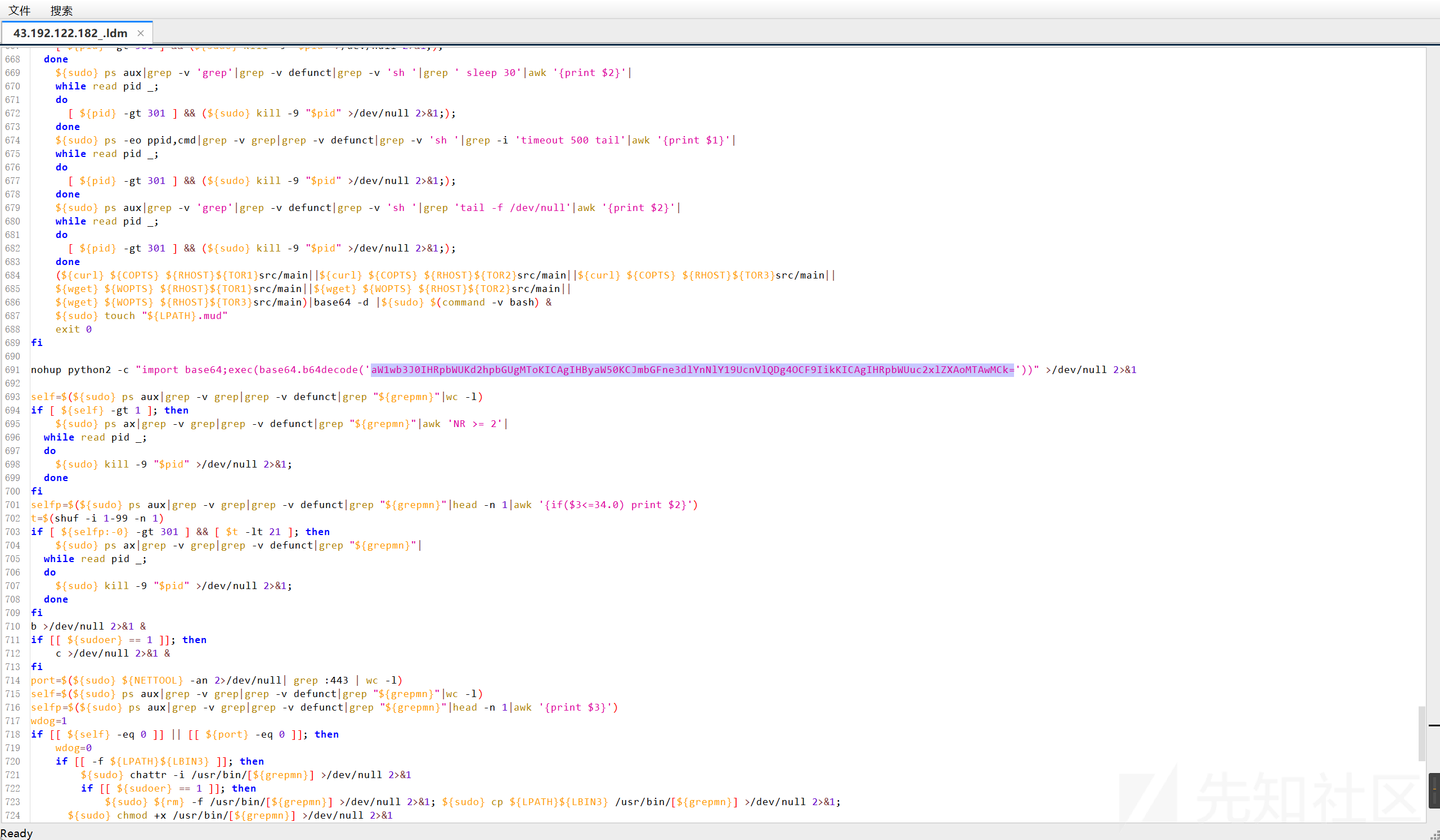Click 'chmod +x' on line 724

coord(142,815)
